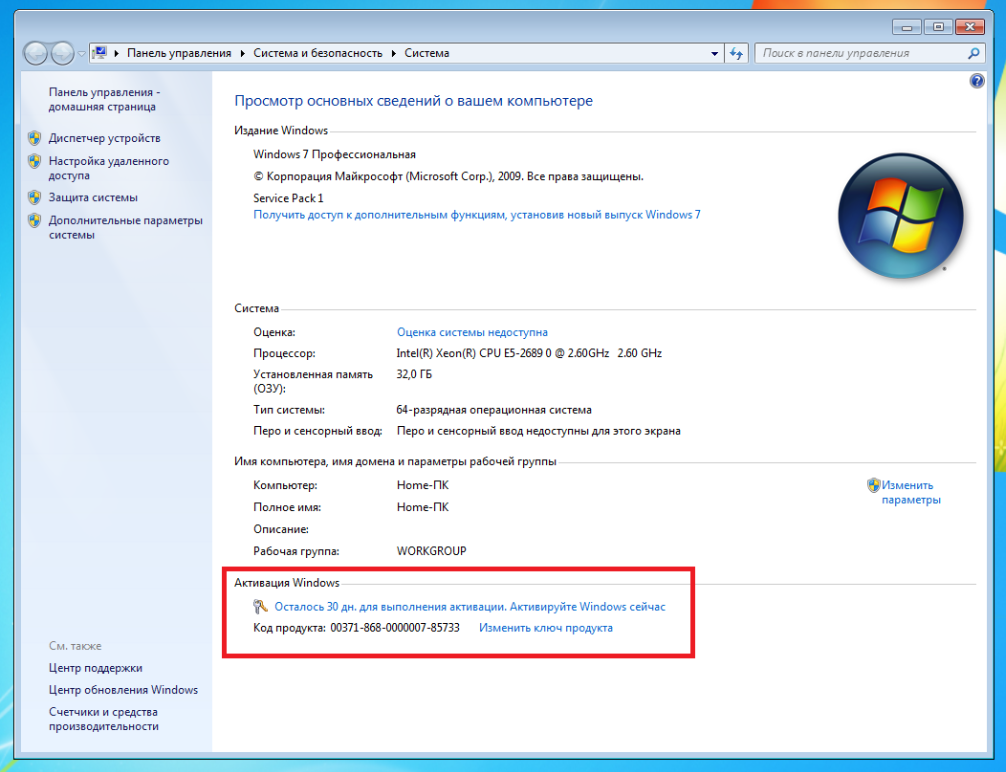Open the Изменить ключ продукта link
The image size is (1006, 772).
545,628
